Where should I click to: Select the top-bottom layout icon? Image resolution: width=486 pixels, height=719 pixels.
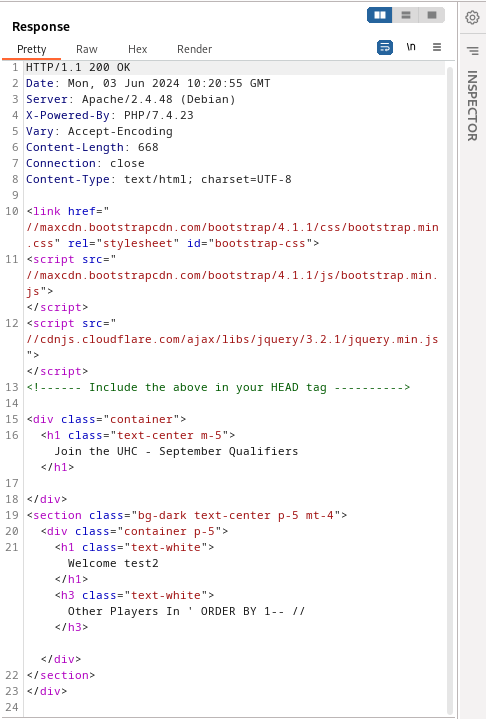pos(406,15)
